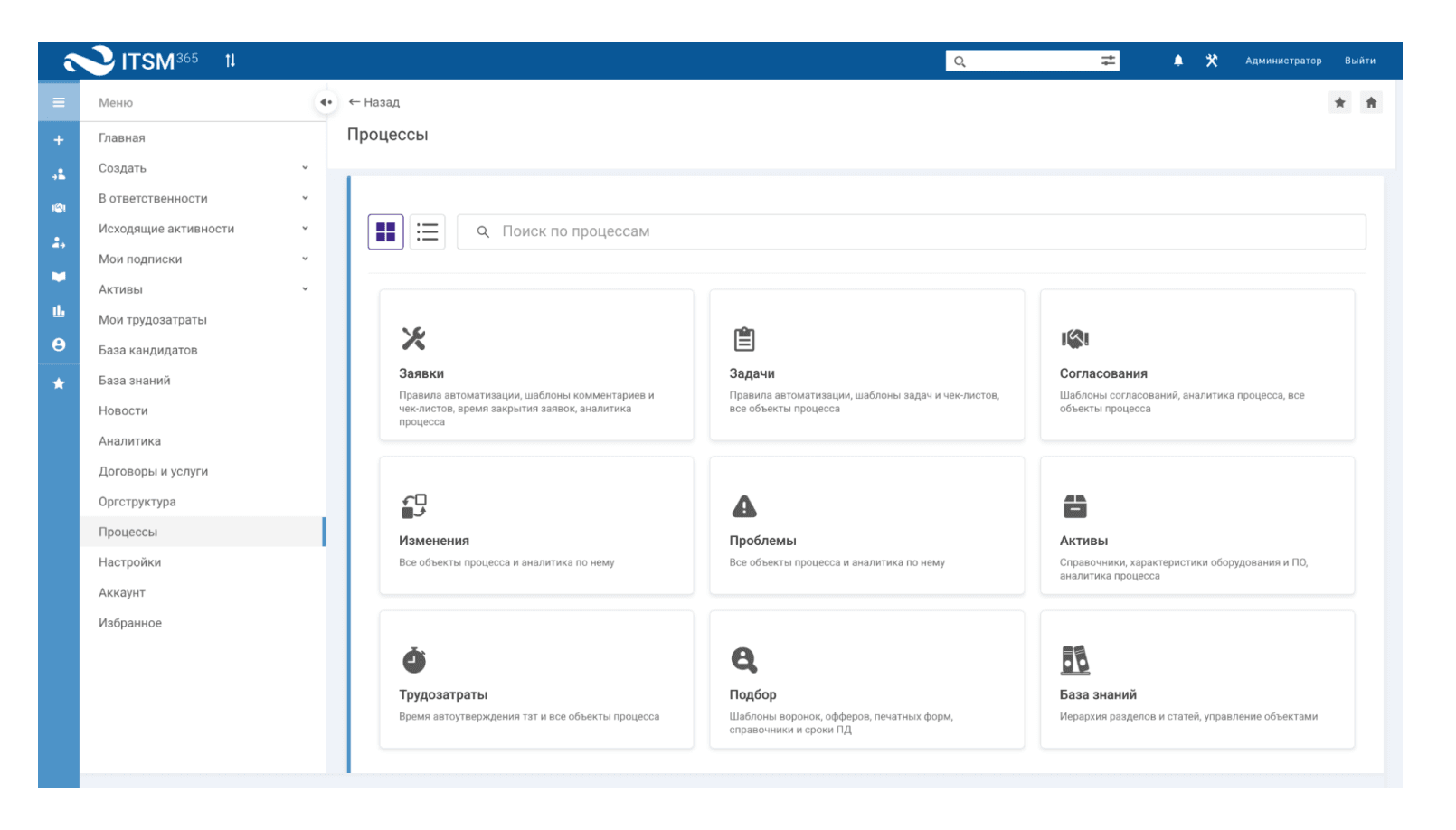Image resolution: width=1456 pixels, height=830 pixels.
Task: Open Настройки in sidebar menu
Action: click(x=129, y=562)
